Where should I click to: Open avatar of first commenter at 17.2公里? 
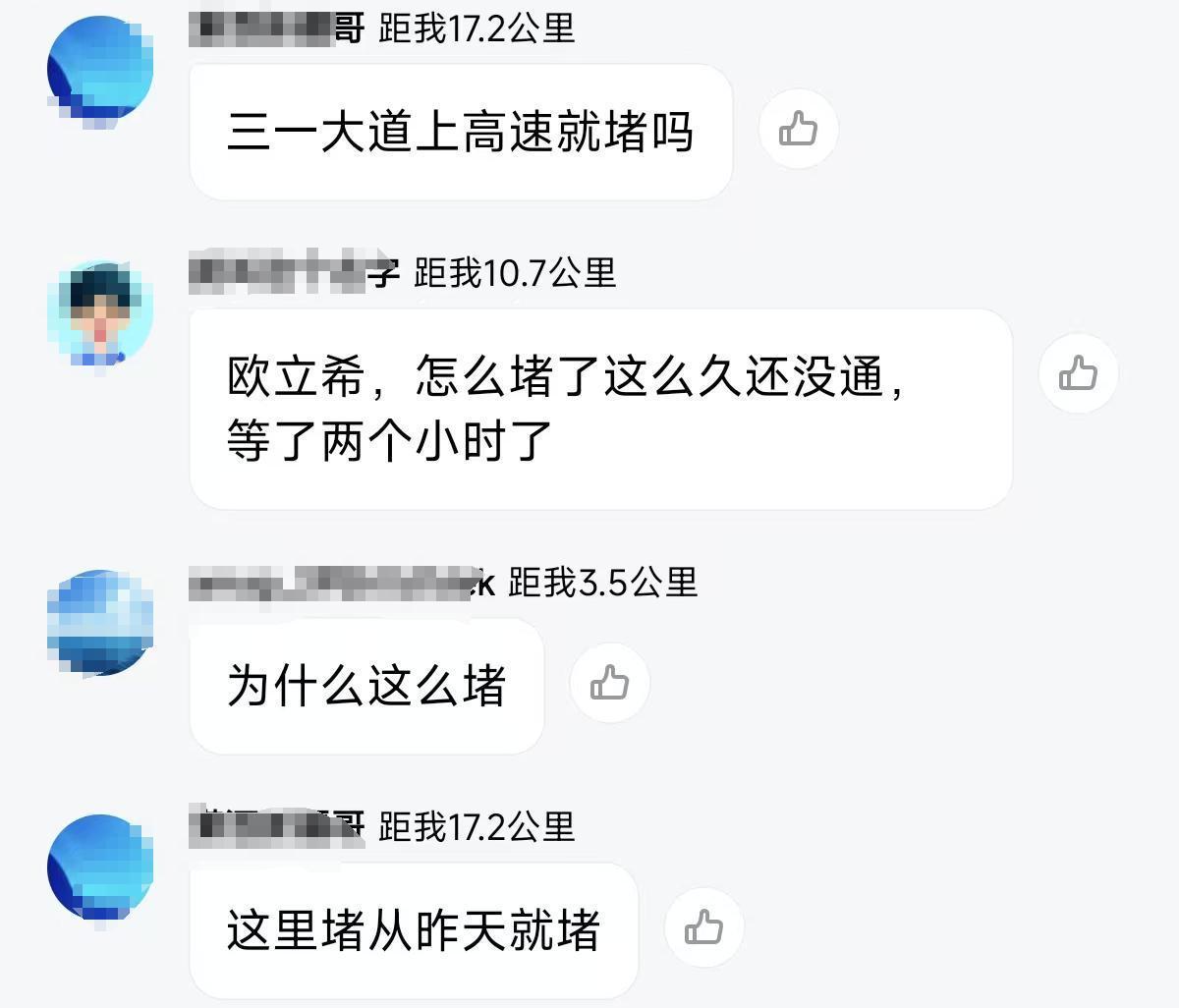pyautogui.click(x=100, y=71)
